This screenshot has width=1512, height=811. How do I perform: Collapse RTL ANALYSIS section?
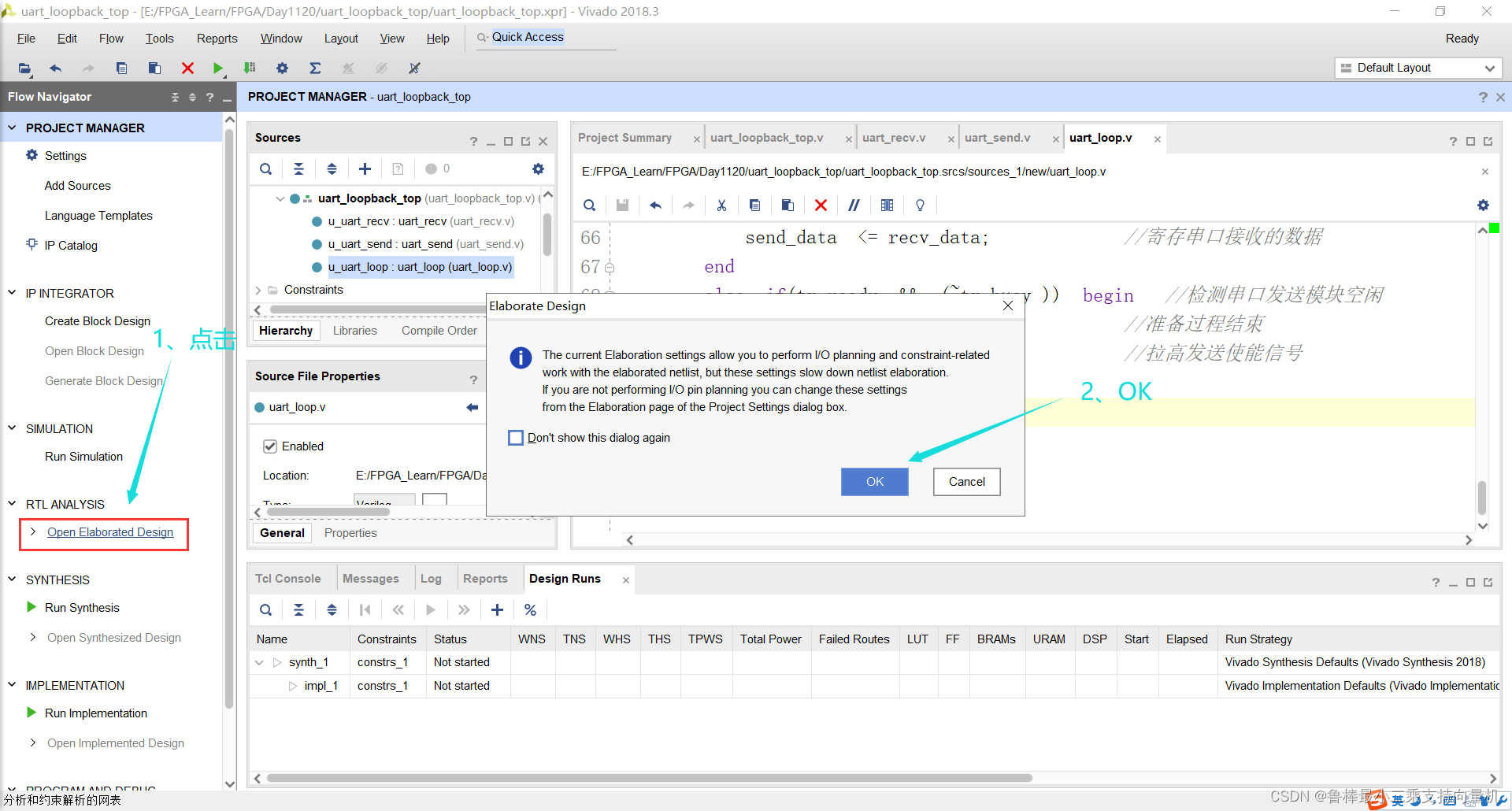[x=12, y=503]
